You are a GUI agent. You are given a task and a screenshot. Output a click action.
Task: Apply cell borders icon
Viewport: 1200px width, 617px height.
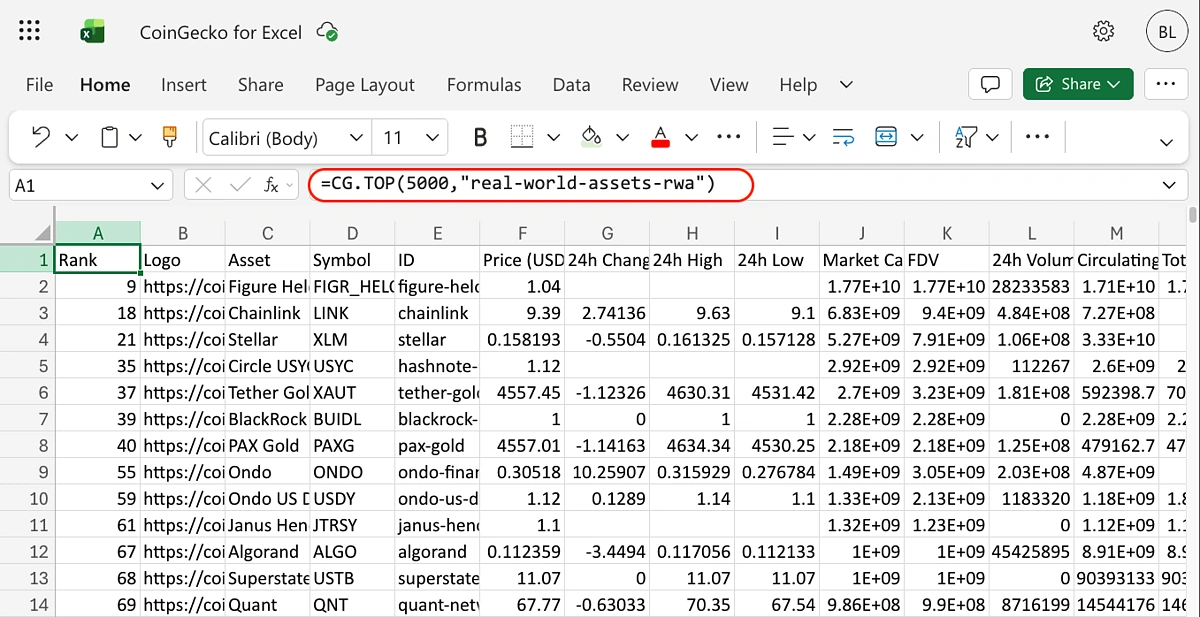522,137
